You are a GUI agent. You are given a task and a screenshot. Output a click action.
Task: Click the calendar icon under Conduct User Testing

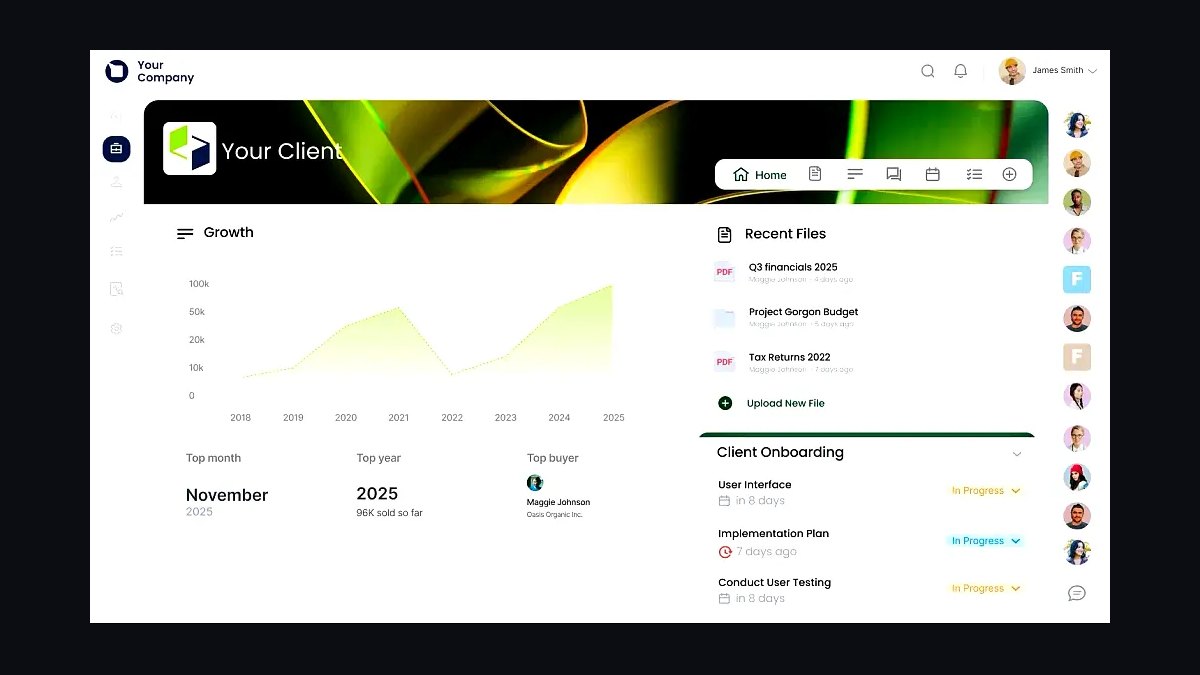(x=724, y=598)
